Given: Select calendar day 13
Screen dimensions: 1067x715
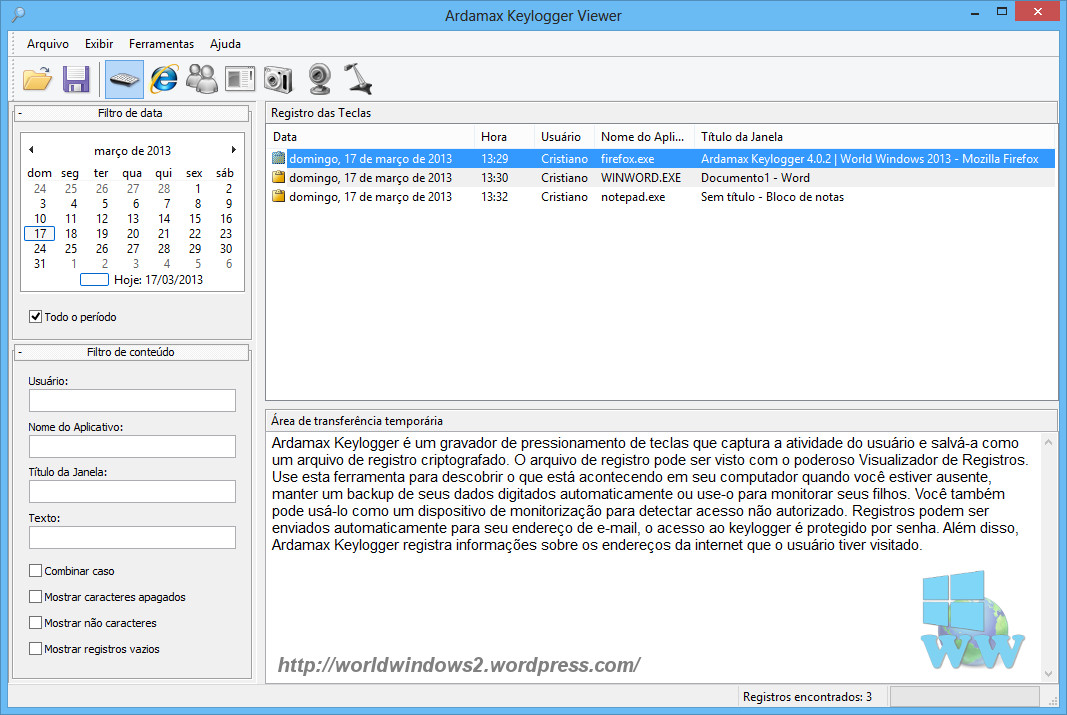Looking at the screenshot, I should [x=133, y=219].
